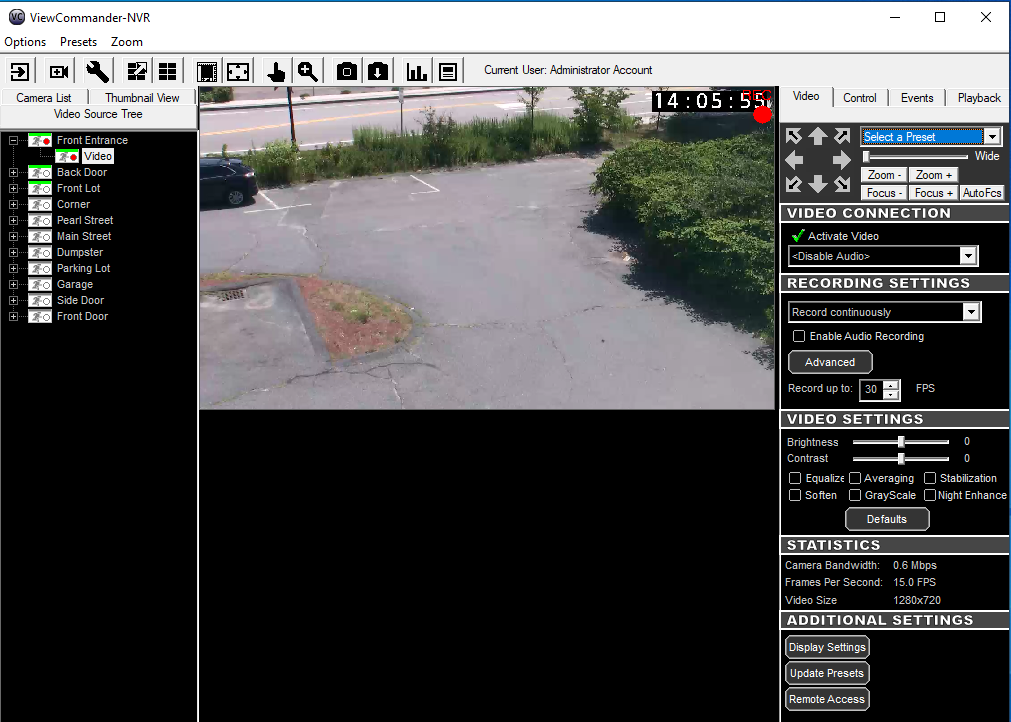The width and height of the screenshot is (1011, 722).
Task: Click the login/exit arrow toolbar icon
Action: click(x=20, y=71)
